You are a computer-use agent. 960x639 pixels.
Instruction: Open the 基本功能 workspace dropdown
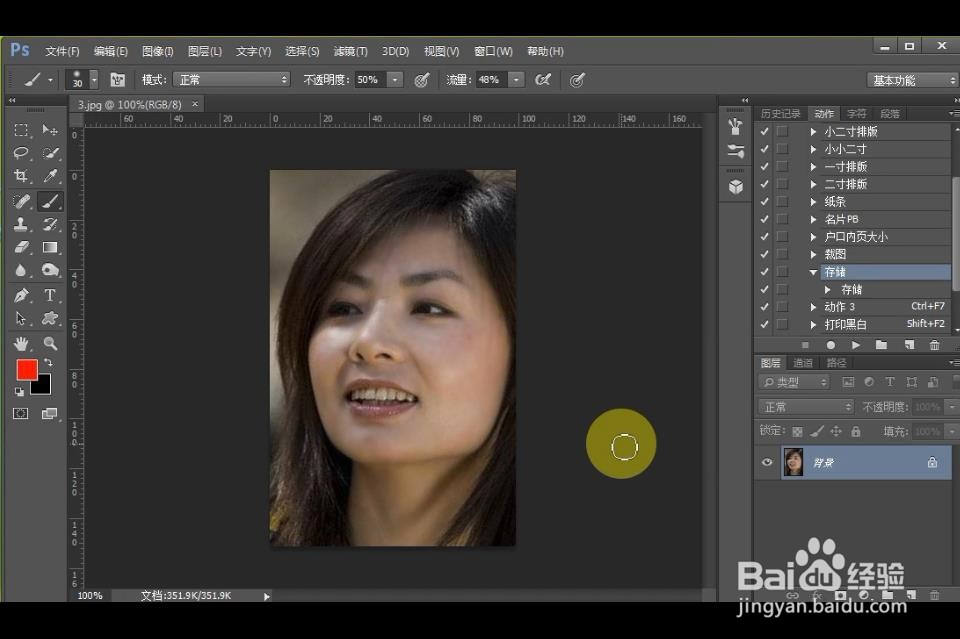tap(912, 80)
